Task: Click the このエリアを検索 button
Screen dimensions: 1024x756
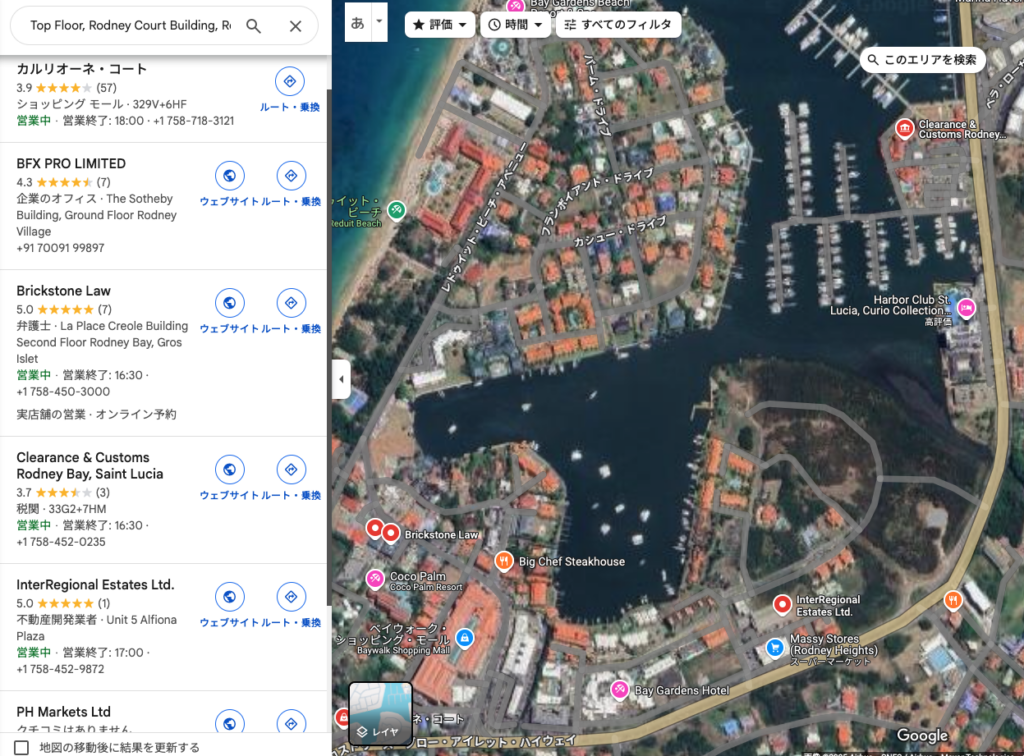Action: click(x=922, y=60)
